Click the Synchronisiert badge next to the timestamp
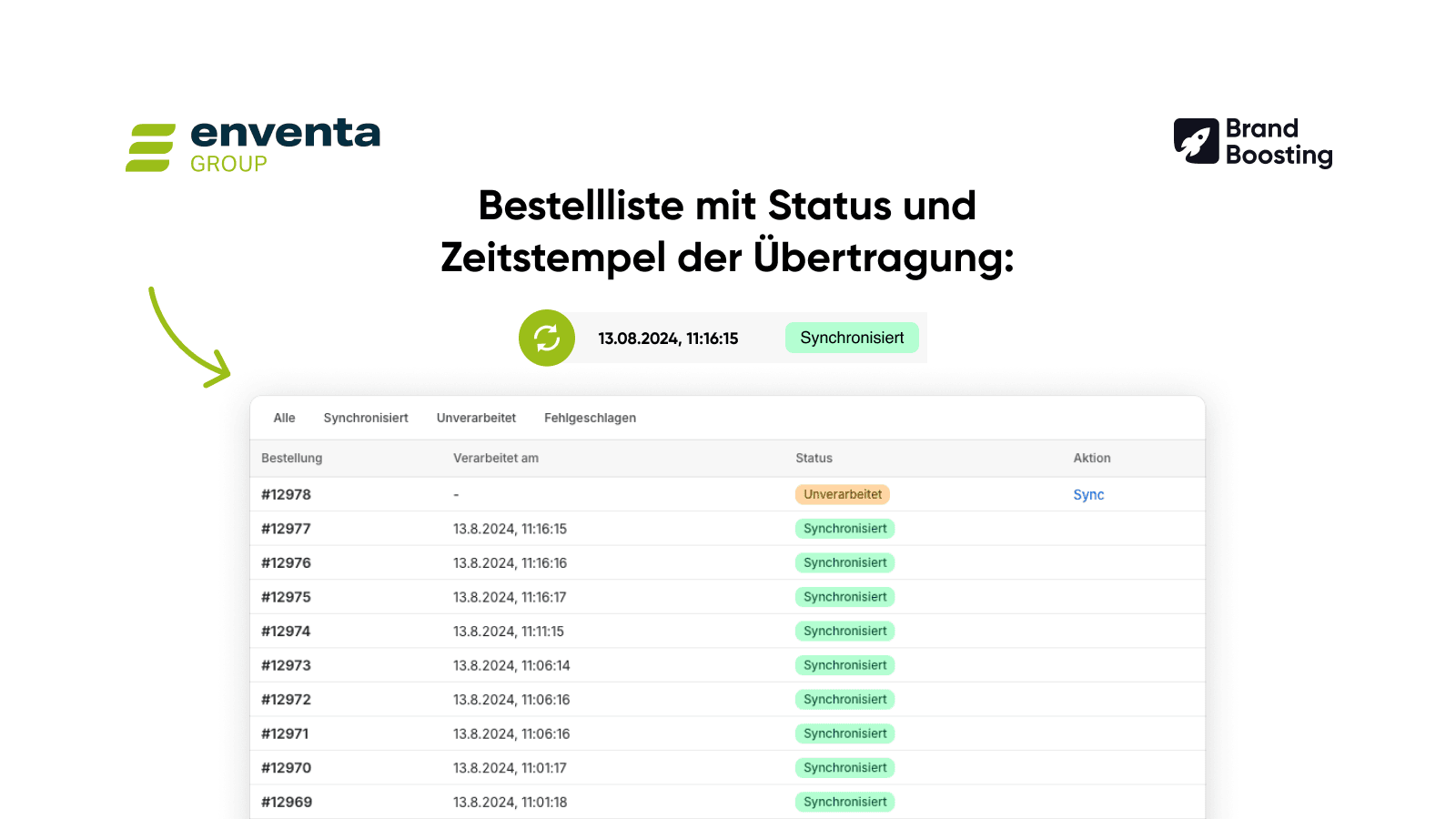Screen dimensions: 1456x819 click(x=852, y=337)
